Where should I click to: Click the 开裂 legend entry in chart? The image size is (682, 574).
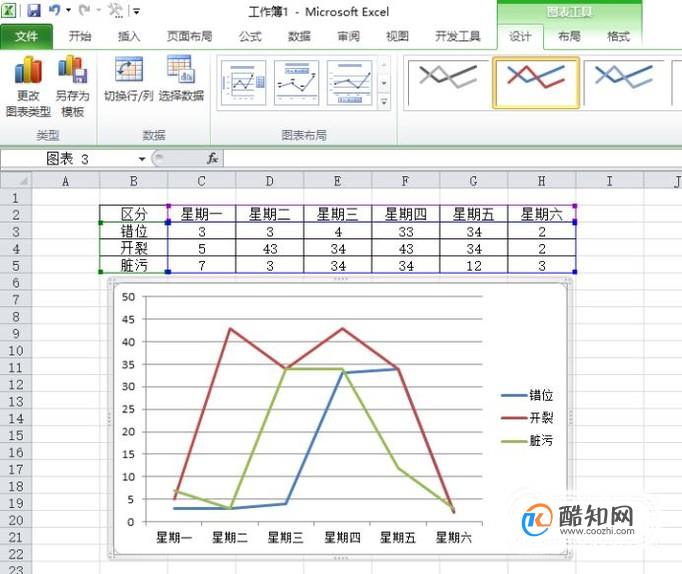[527, 417]
